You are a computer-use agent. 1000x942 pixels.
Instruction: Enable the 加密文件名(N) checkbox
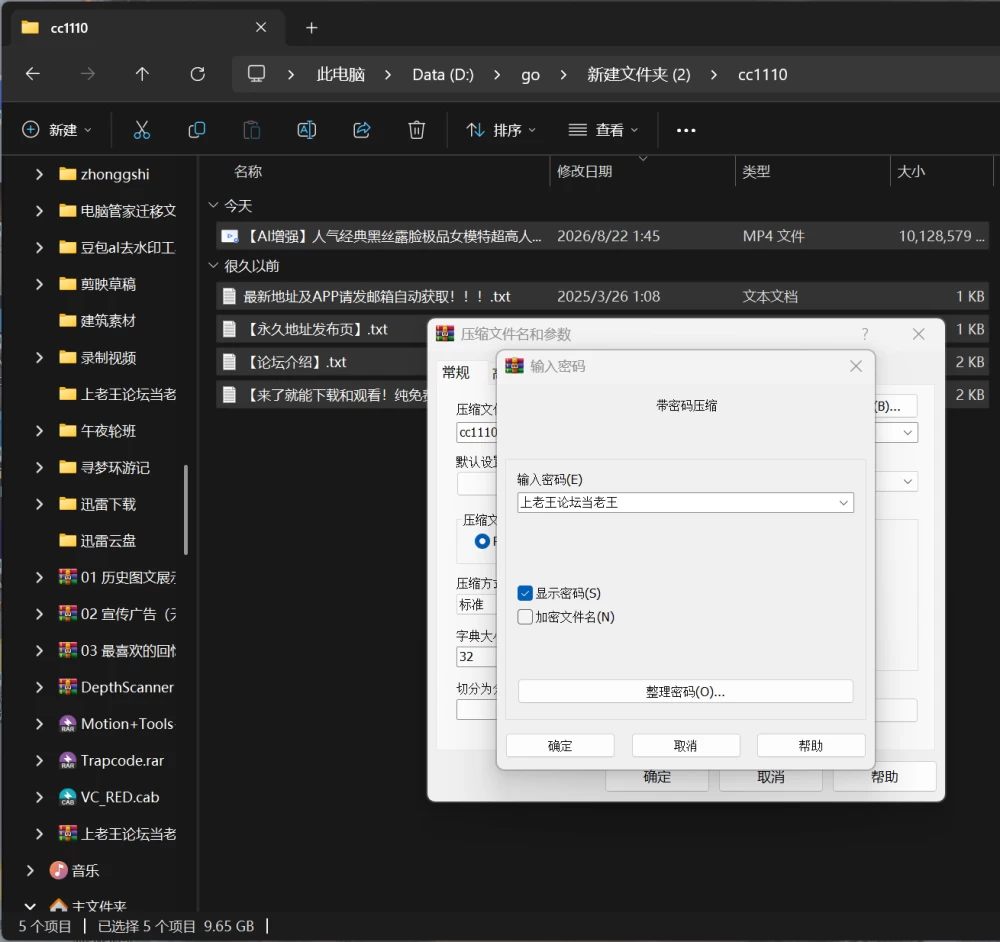pos(525,617)
